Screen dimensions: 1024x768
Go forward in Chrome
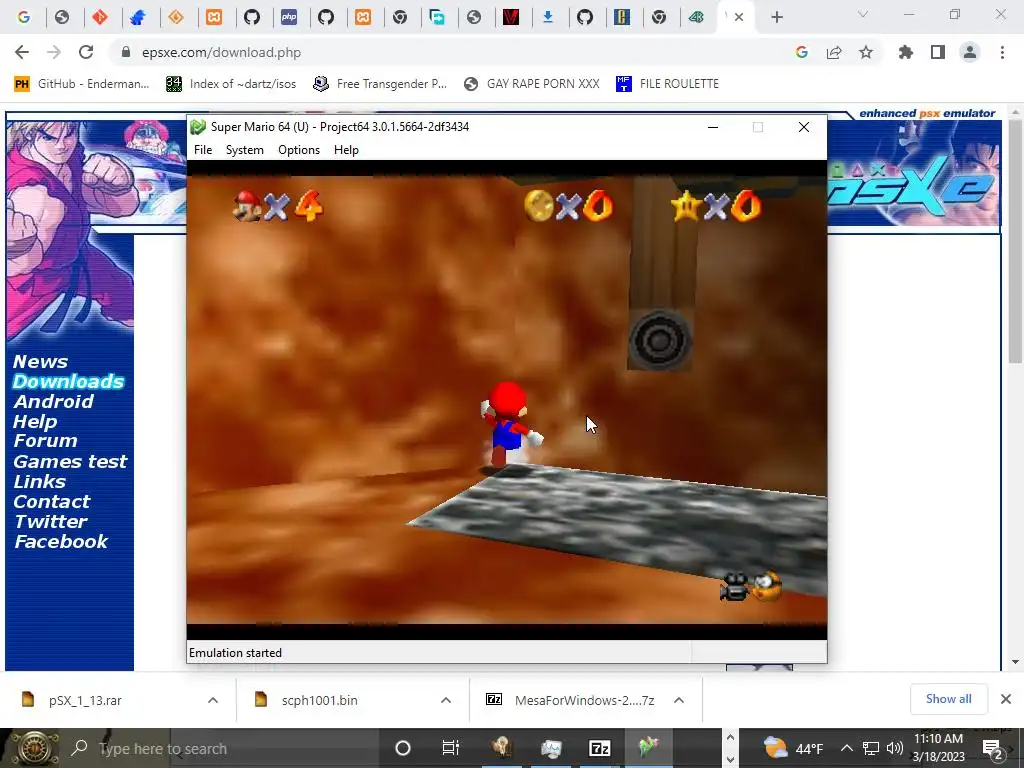[x=54, y=52]
